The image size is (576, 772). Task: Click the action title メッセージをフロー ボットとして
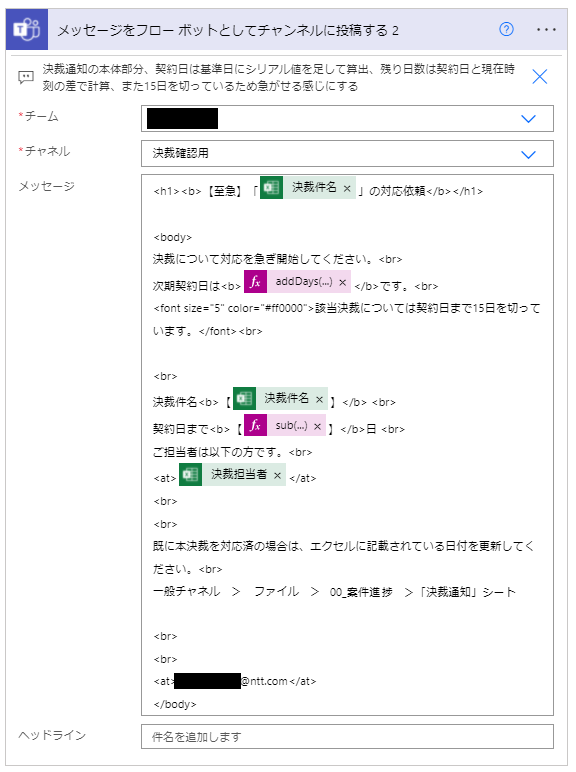[228, 31]
